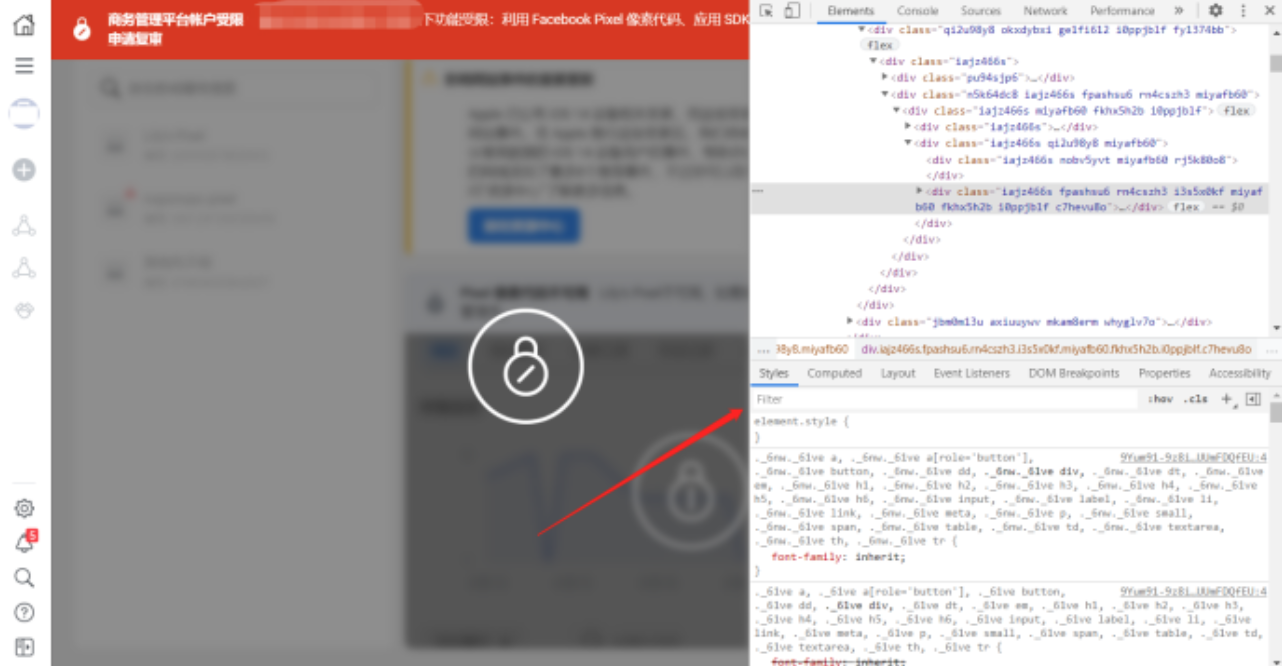1282x666 pixels.
Task: Open the hamburger menu in sidebar
Action: tap(24, 66)
